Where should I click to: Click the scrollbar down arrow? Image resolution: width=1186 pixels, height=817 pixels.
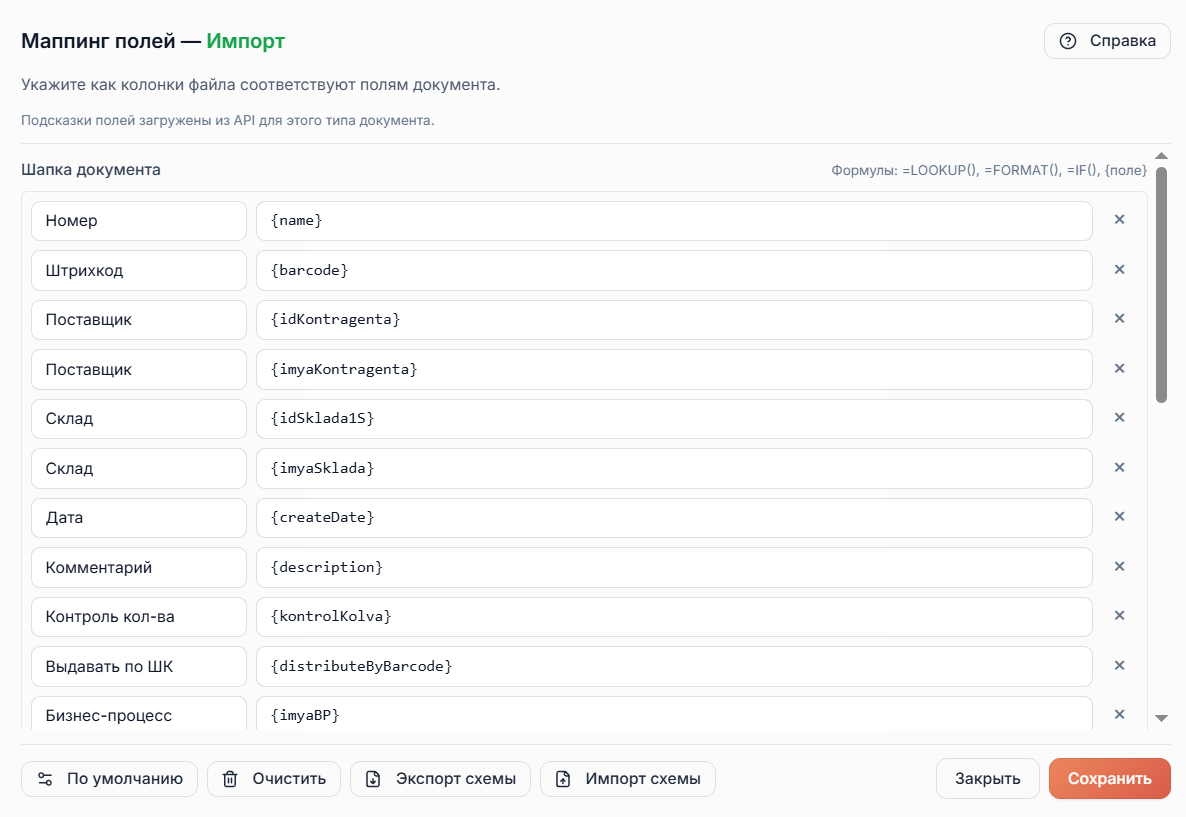pyautogui.click(x=1162, y=718)
